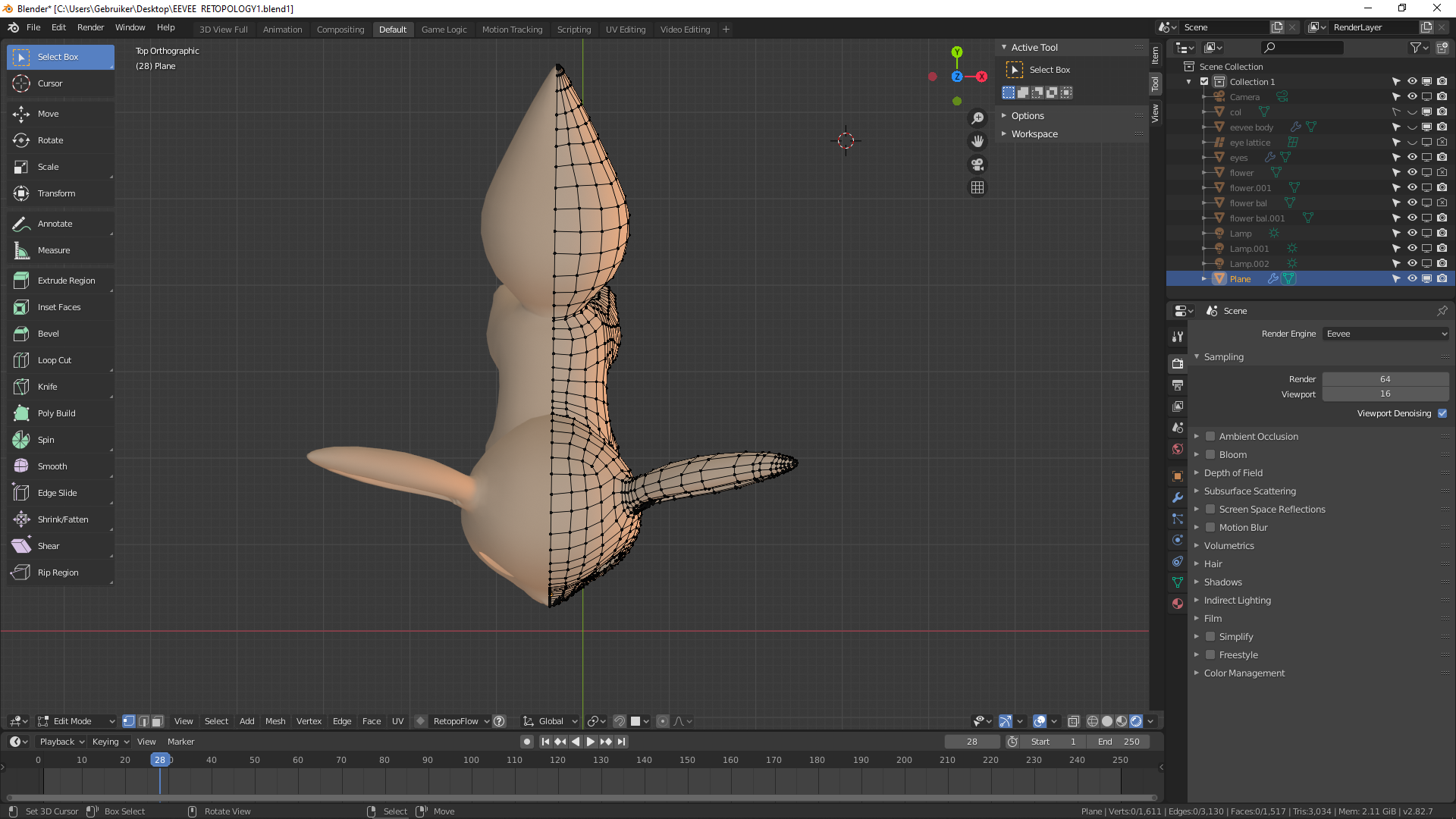Click the Playback button in timeline
Screen dimensions: 1456x819
click(x=62, y=742)
